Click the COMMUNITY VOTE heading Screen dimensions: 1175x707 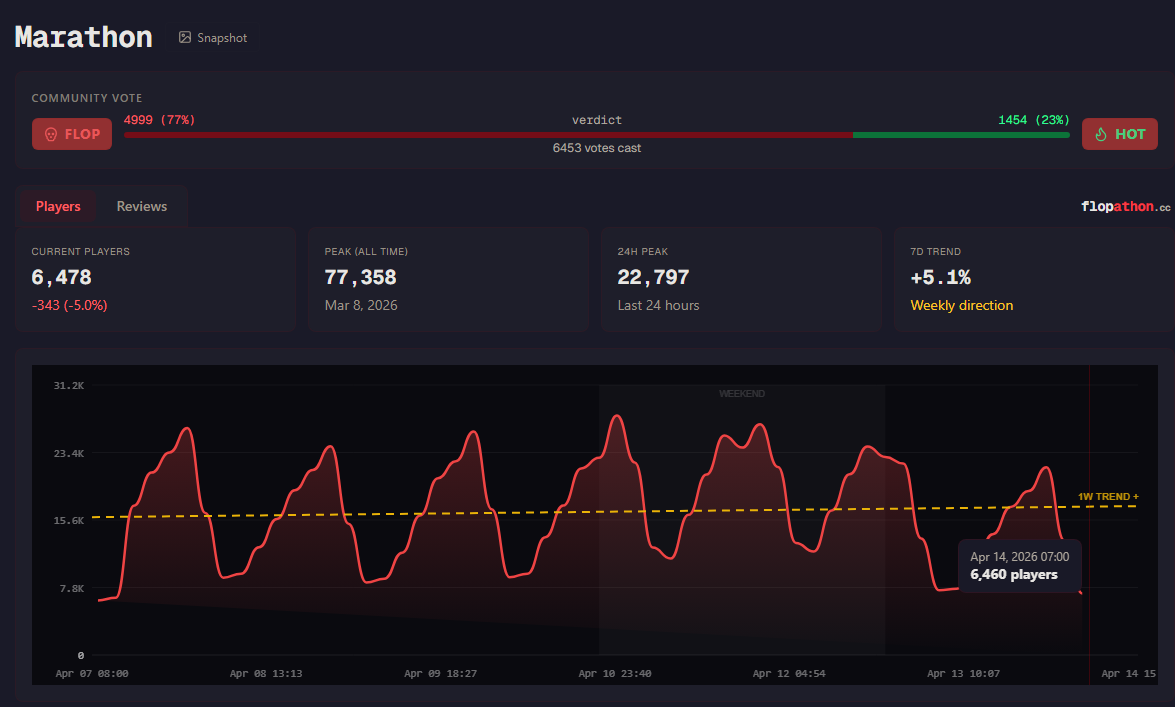[87, 98]
